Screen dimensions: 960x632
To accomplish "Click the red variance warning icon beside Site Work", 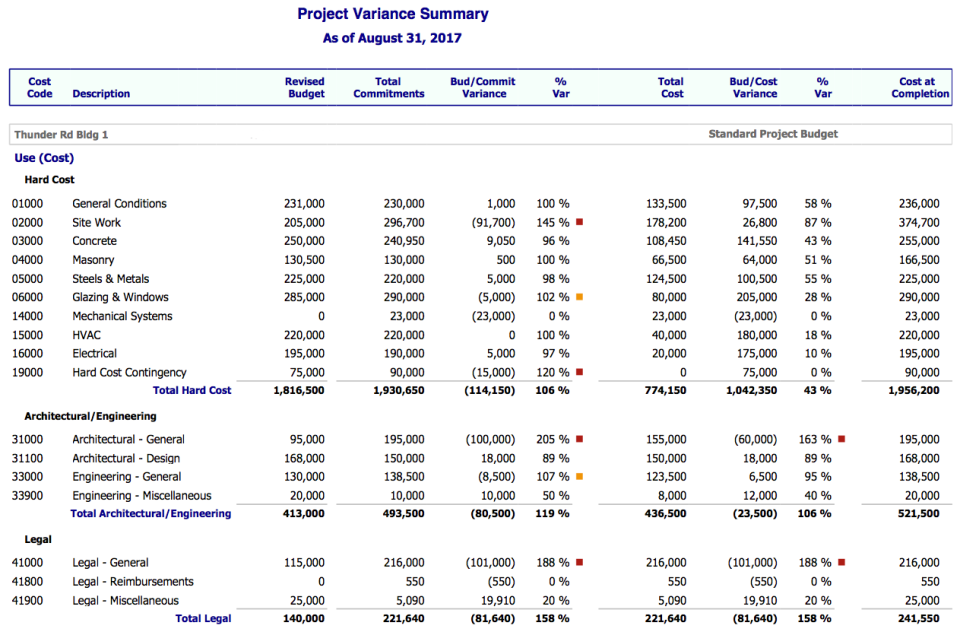I will point(578,221).
